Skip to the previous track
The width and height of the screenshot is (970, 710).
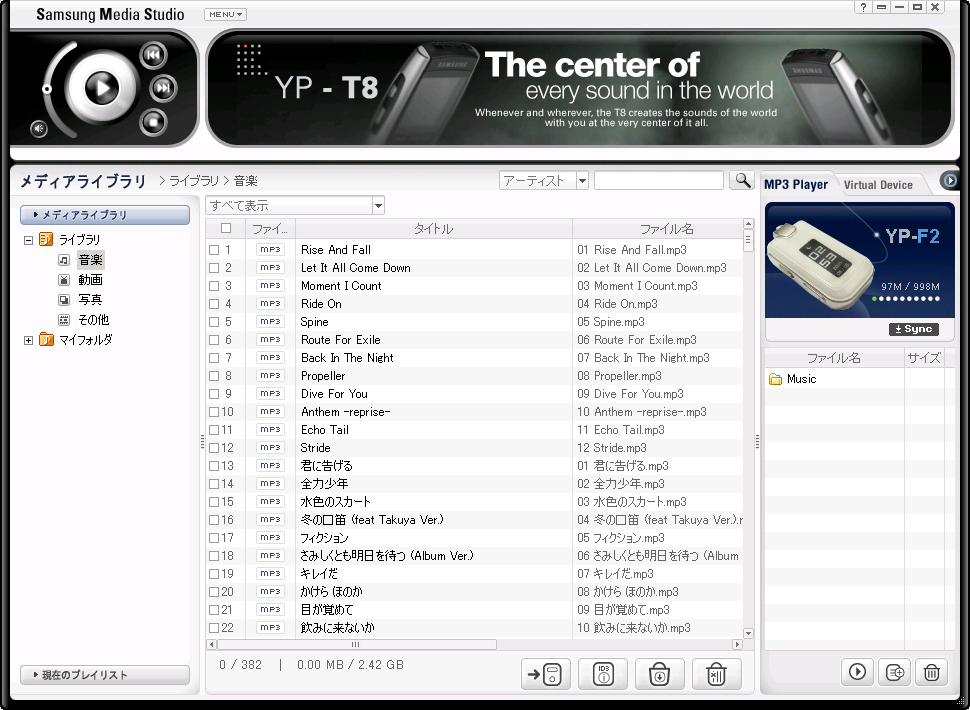pyautogui.click(x=153, y=55)
